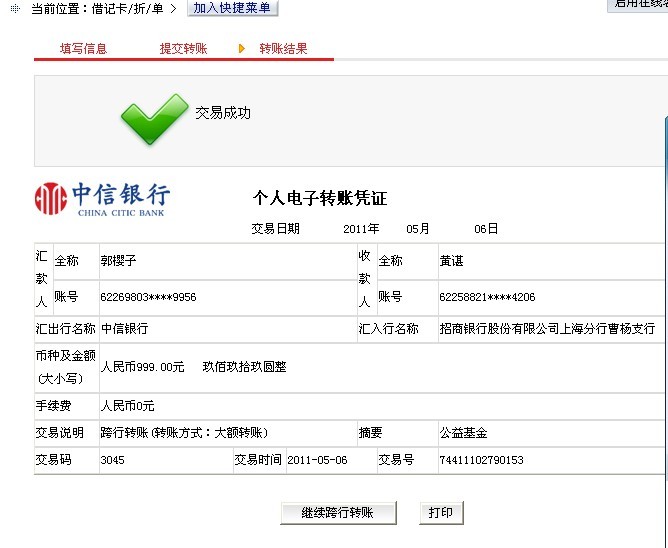Select the 转账结果 step tab
The image size is (668, 548).
coord(283,49)
